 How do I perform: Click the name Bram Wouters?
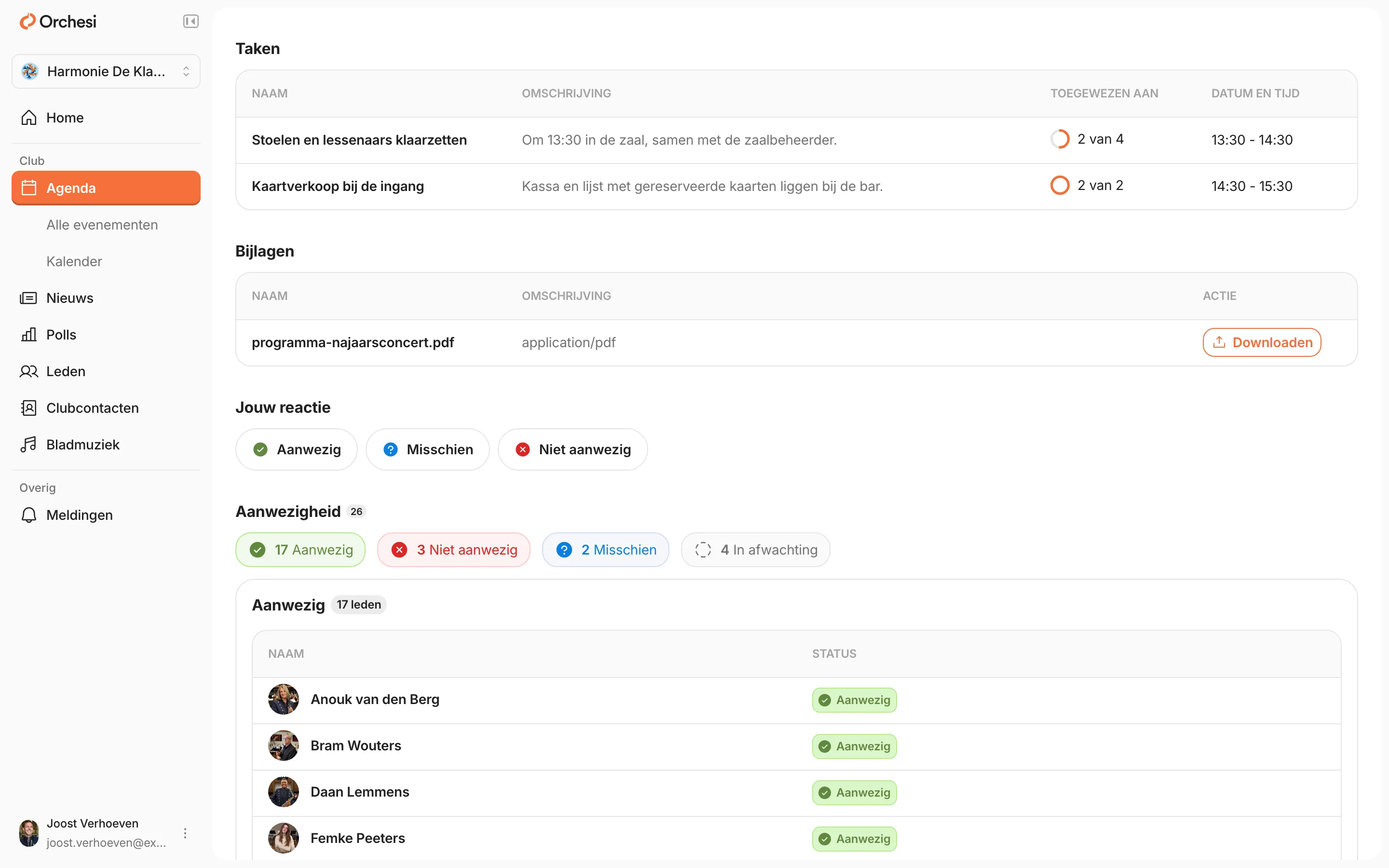(356, 746)
